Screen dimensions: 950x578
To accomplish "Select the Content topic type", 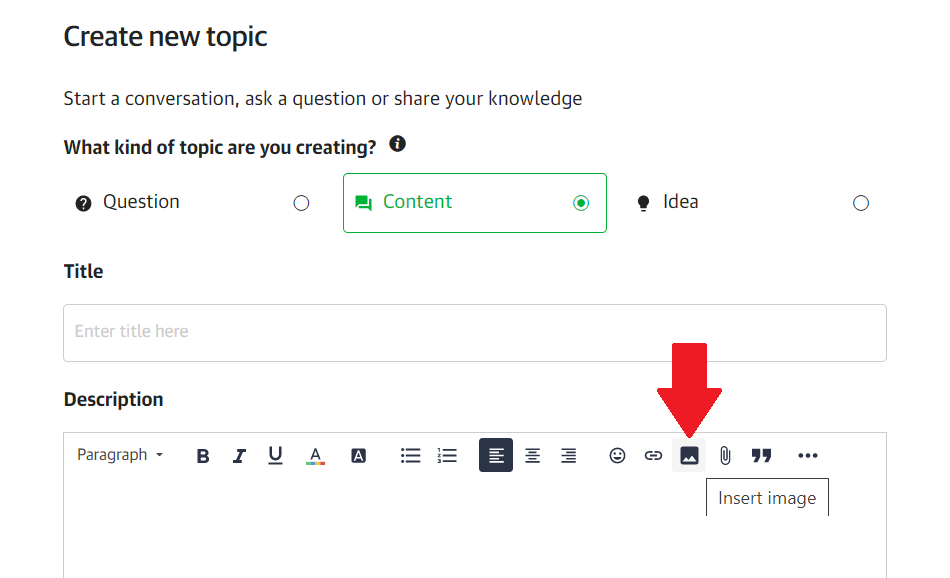I will [x=475, y=203].
